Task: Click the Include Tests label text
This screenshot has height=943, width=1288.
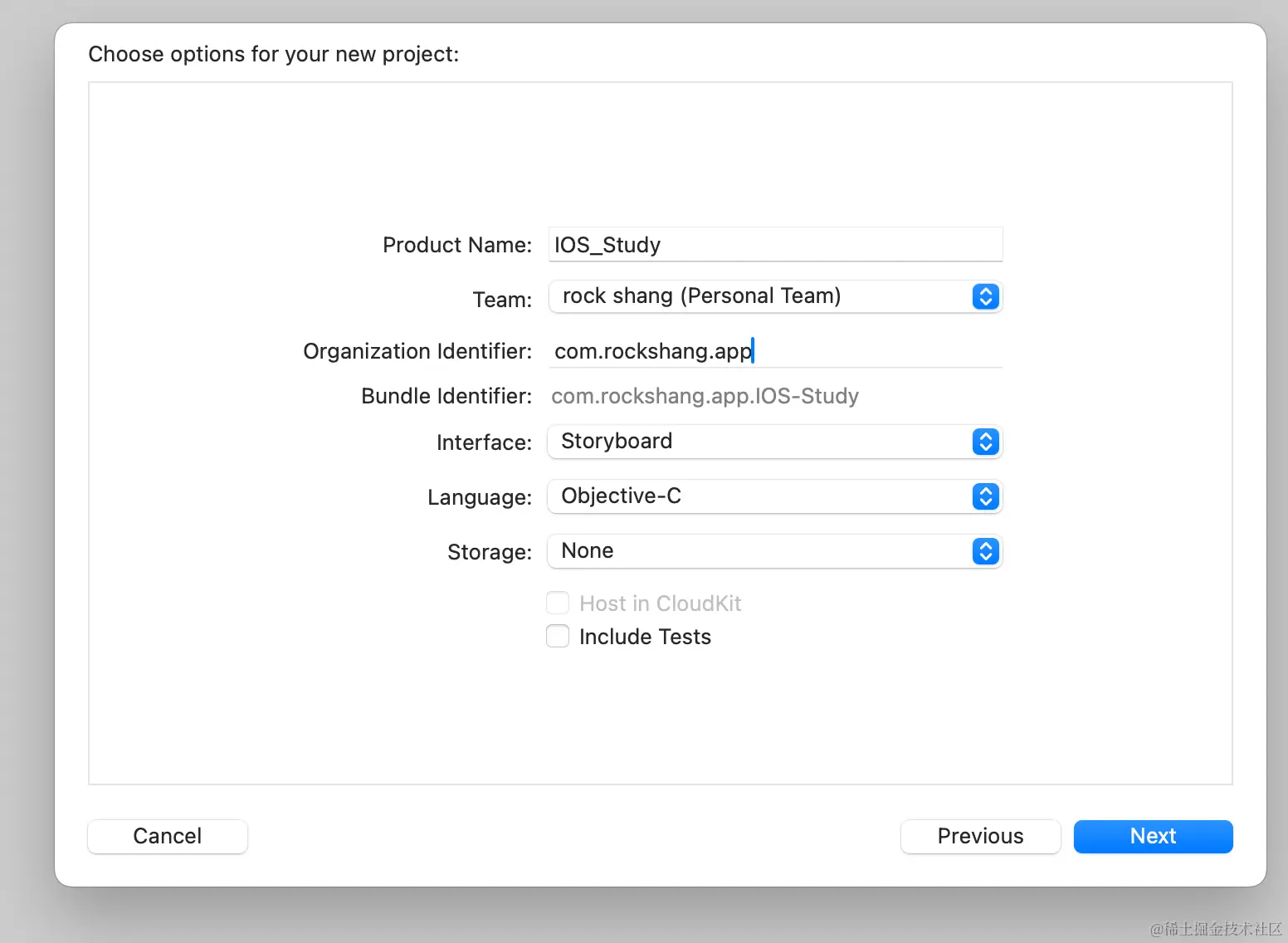Action: pyautogui.click(x=645, y=637)
